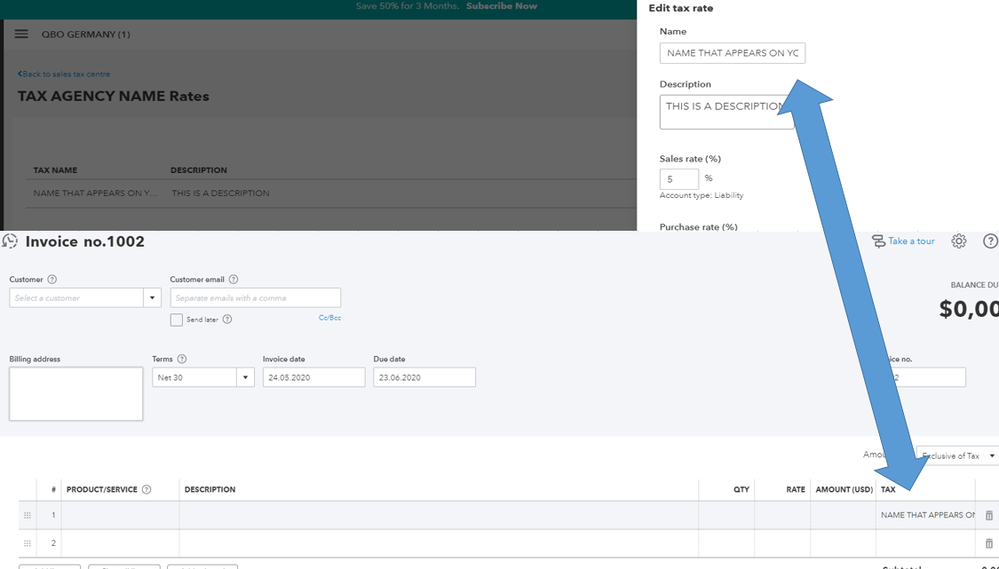Click the Take a tour link
Image resolution: width=999 pixels, height=569 pixels.
[x=911, y=241]
